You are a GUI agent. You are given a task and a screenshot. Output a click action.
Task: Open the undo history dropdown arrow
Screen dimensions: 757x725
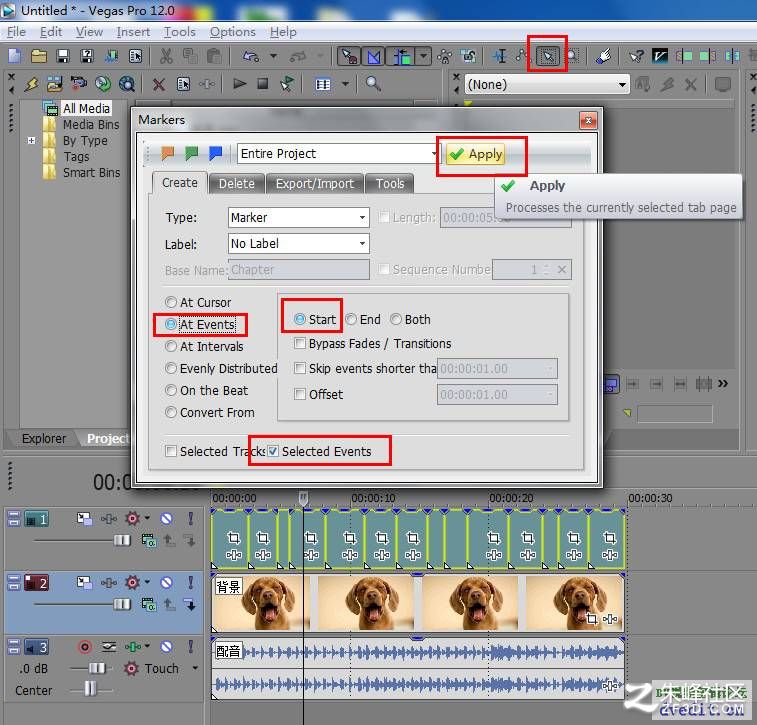click(x=273, y=56)
